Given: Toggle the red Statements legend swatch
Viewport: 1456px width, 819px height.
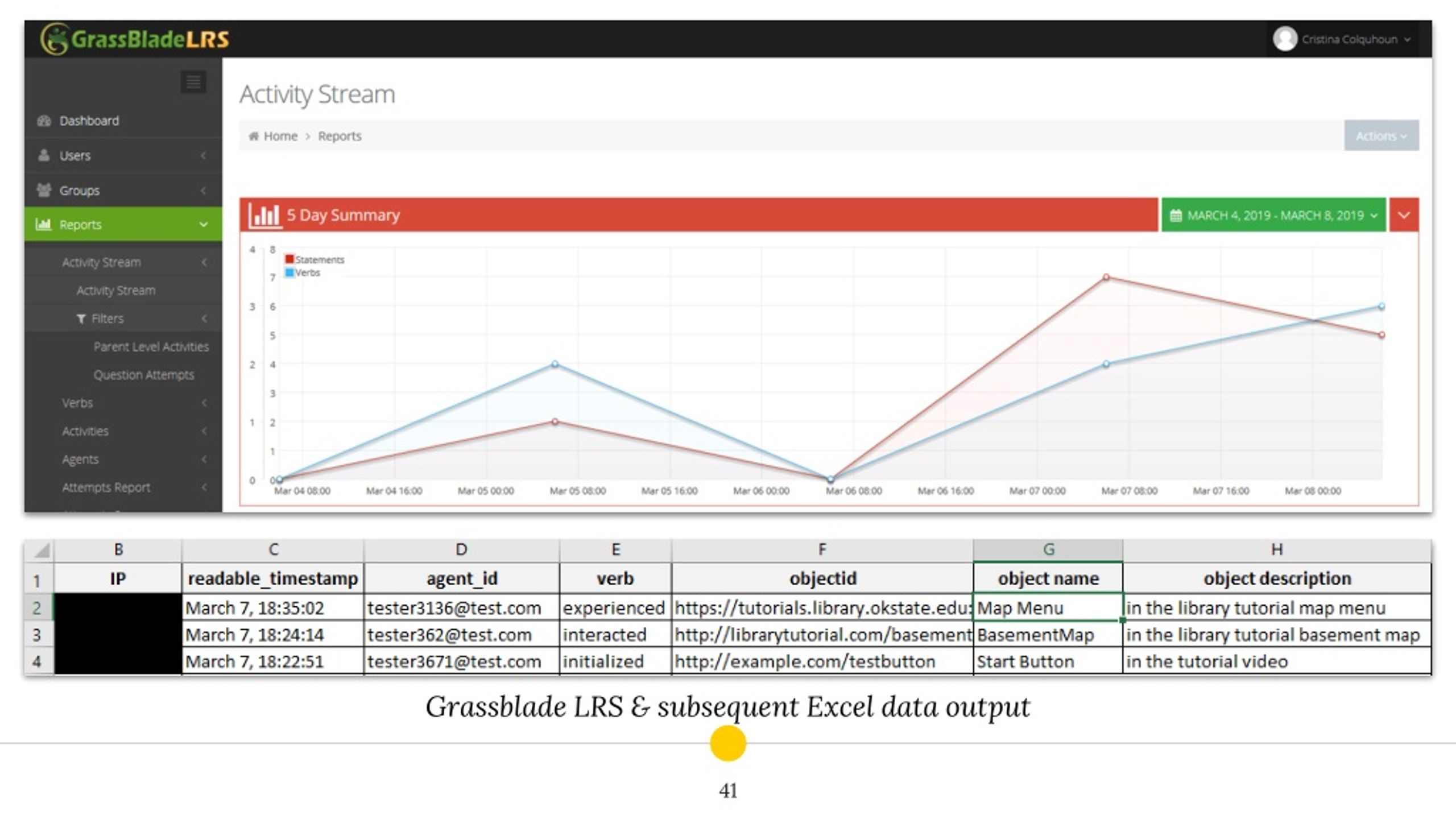Looking at the screenshot, I should 289,259.
